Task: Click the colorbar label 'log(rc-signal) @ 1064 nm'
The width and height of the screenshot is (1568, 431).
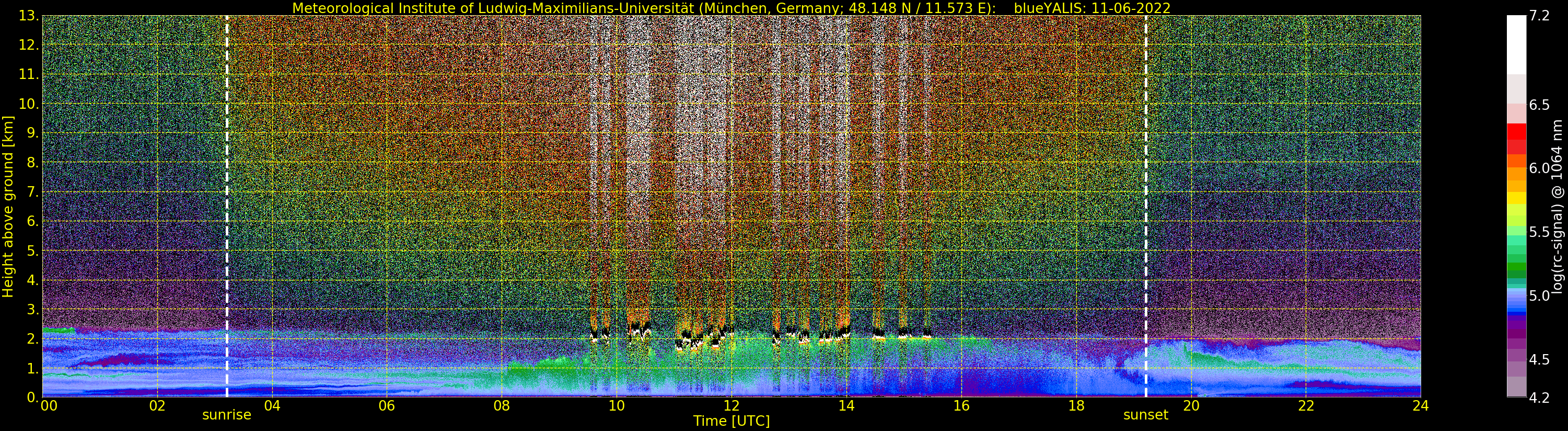Action: tap(1557, 207)
